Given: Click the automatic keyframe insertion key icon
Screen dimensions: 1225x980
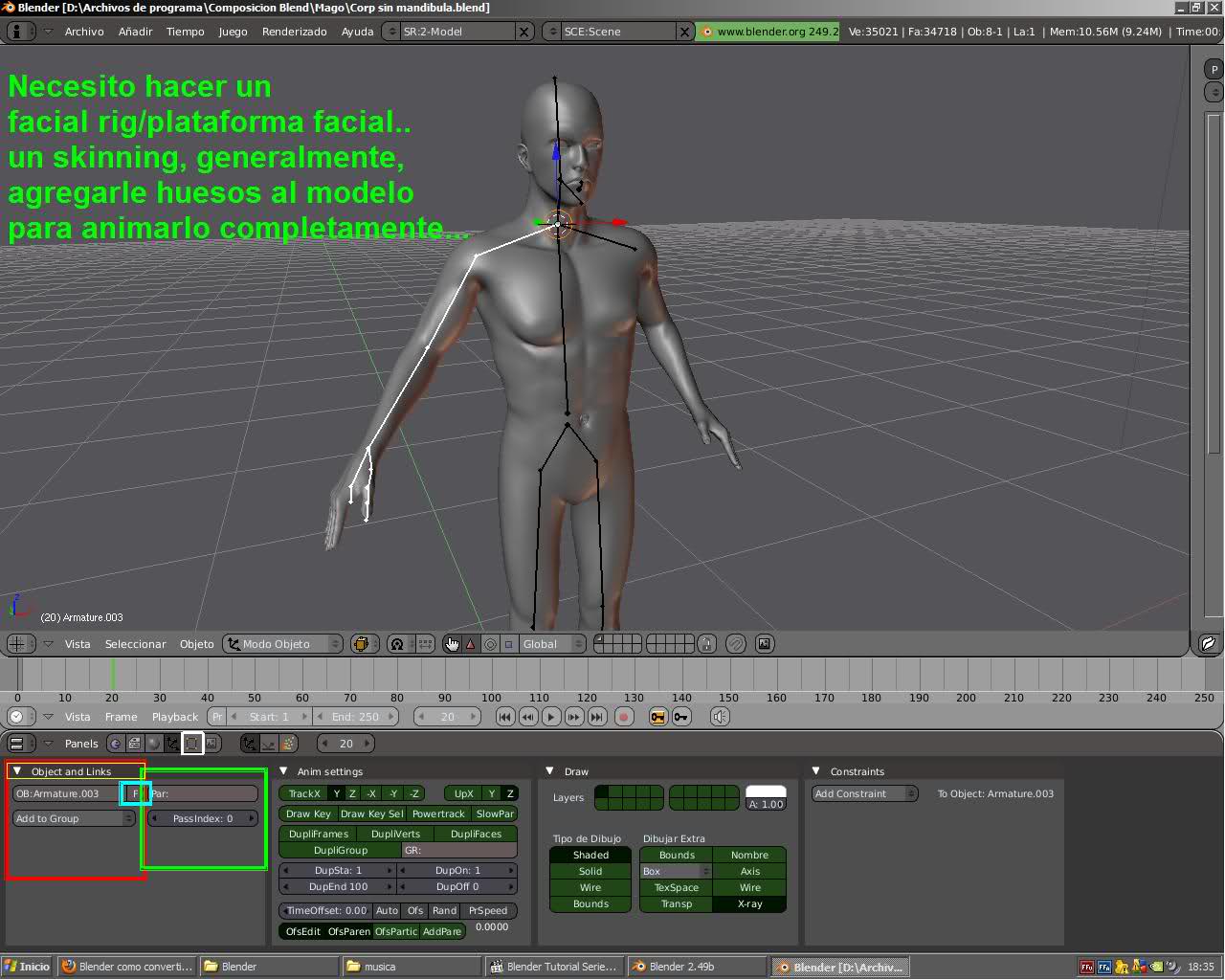Looking at the screenshot, I should click(658, 717).
